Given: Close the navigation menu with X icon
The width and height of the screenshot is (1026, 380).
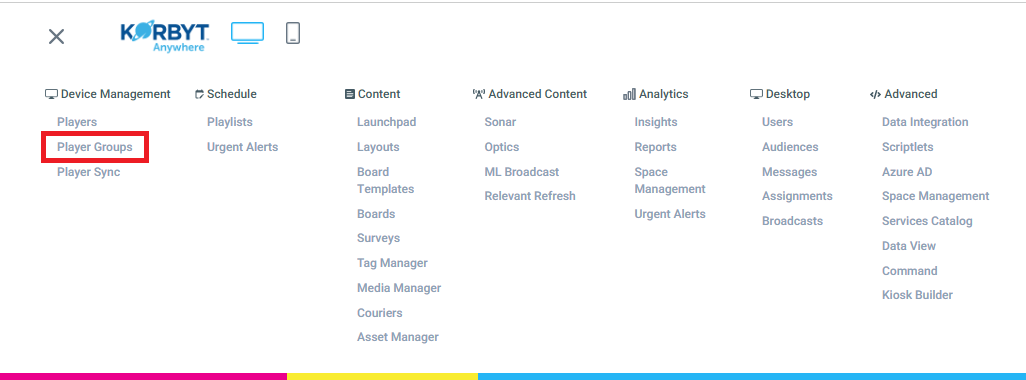Looking at the screenshot, I should pyautogui.click(x=56, y=37).
